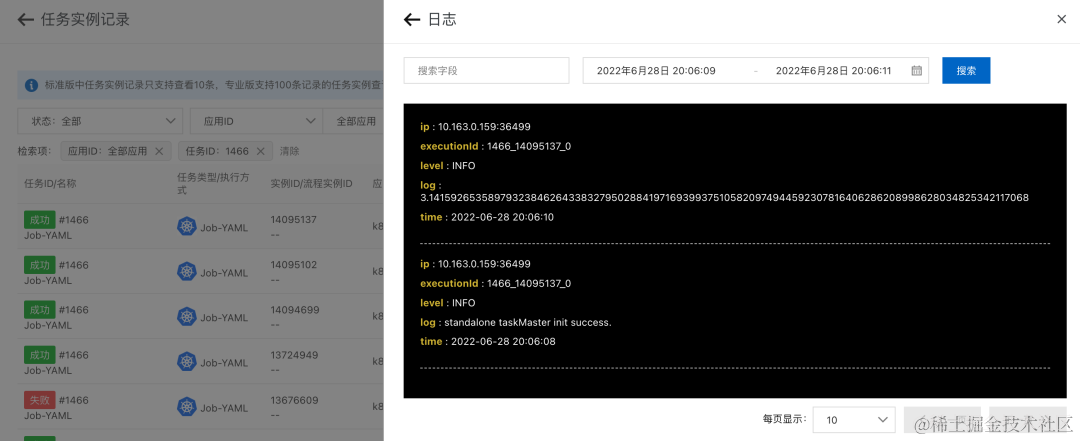Viewport: 1080px width, 441px height.
Task: Click Kubernetes icon in row 14095102
Action: click(x=187, y=272)
